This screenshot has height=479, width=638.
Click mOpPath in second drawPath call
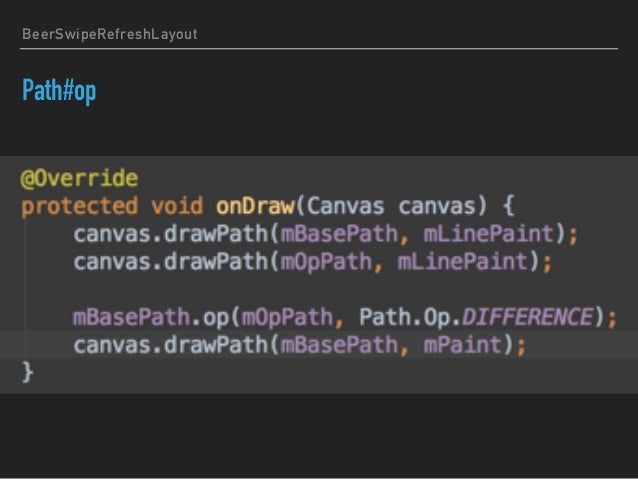click(x=326, y=262)
